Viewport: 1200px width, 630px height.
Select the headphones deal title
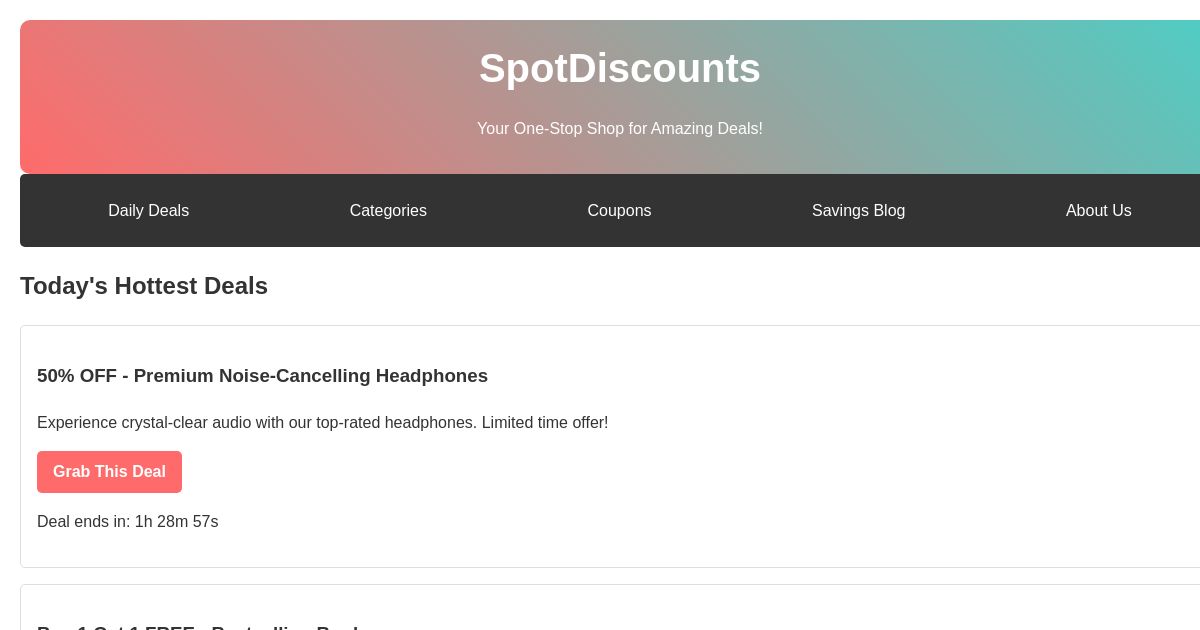(x=262, y=376)
